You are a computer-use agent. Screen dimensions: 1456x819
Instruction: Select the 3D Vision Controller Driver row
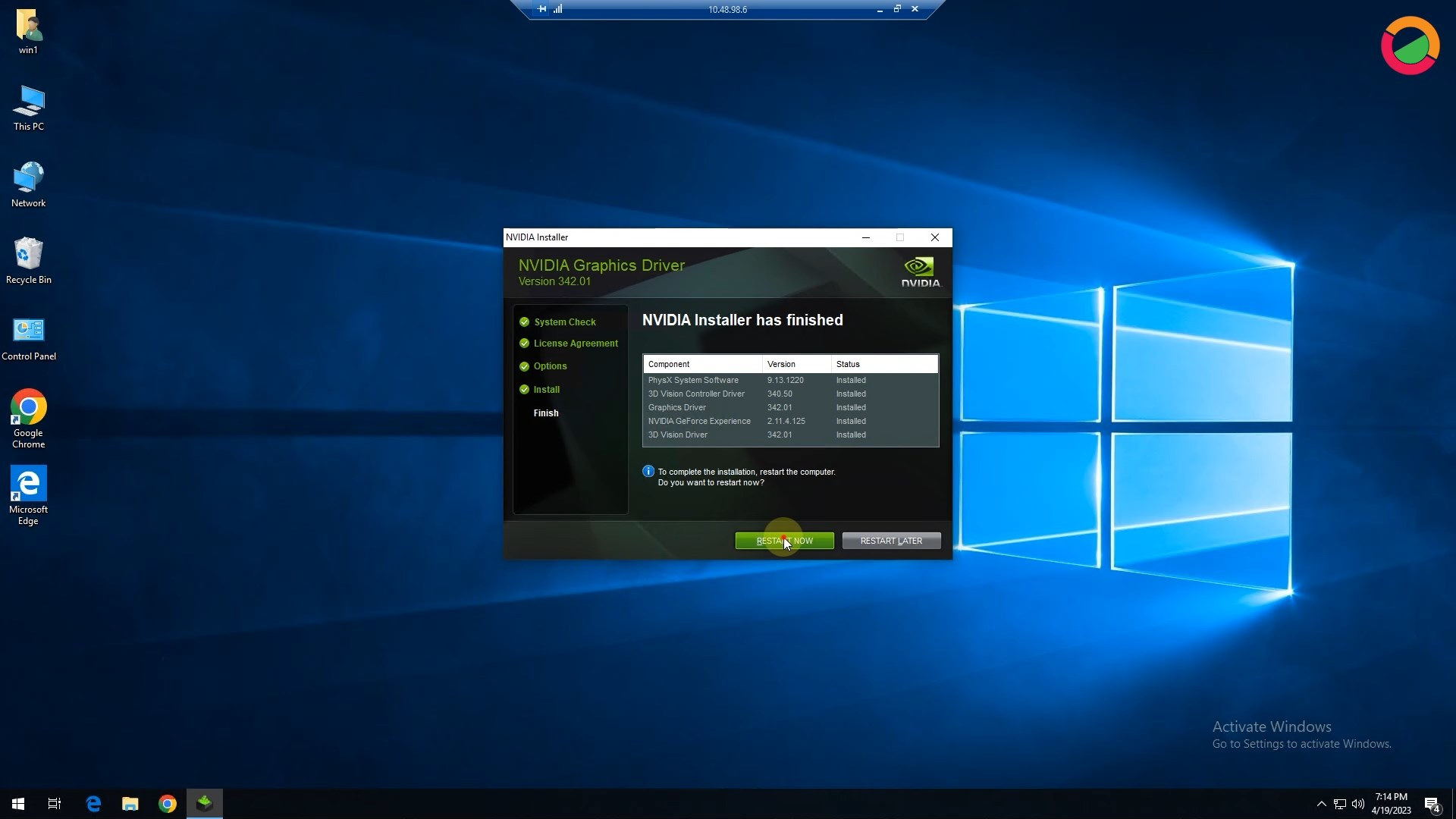click(x=791, y=394)
